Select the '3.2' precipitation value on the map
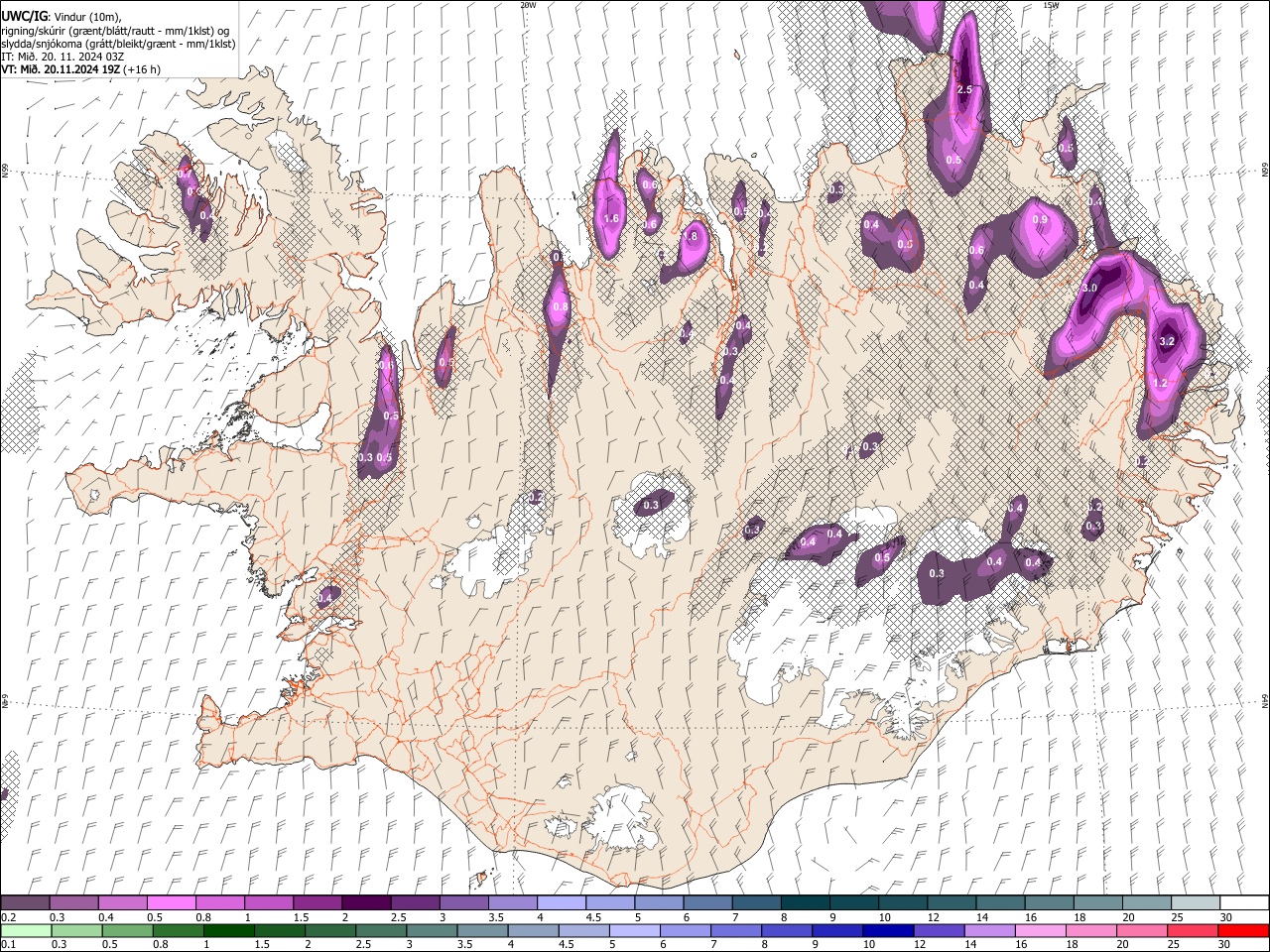 (1167, 341)
